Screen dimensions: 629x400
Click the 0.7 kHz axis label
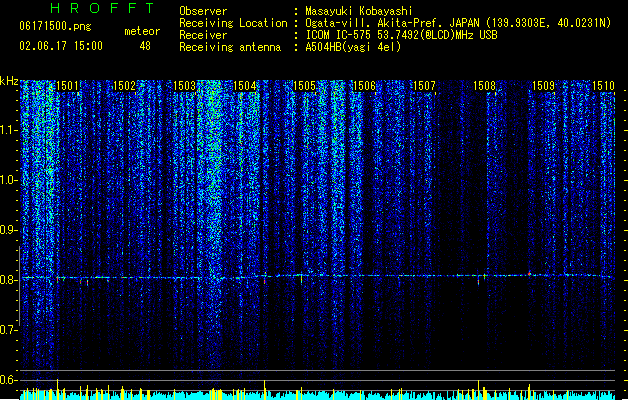click(9, 330)
